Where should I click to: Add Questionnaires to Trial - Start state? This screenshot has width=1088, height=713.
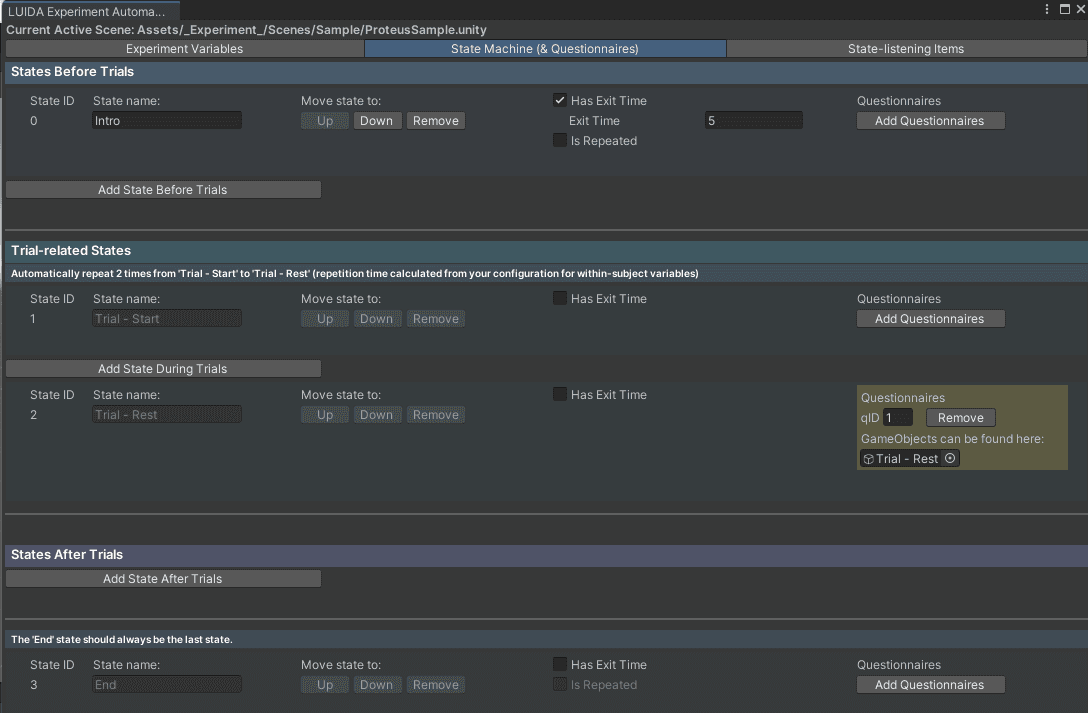click(930, 318)
